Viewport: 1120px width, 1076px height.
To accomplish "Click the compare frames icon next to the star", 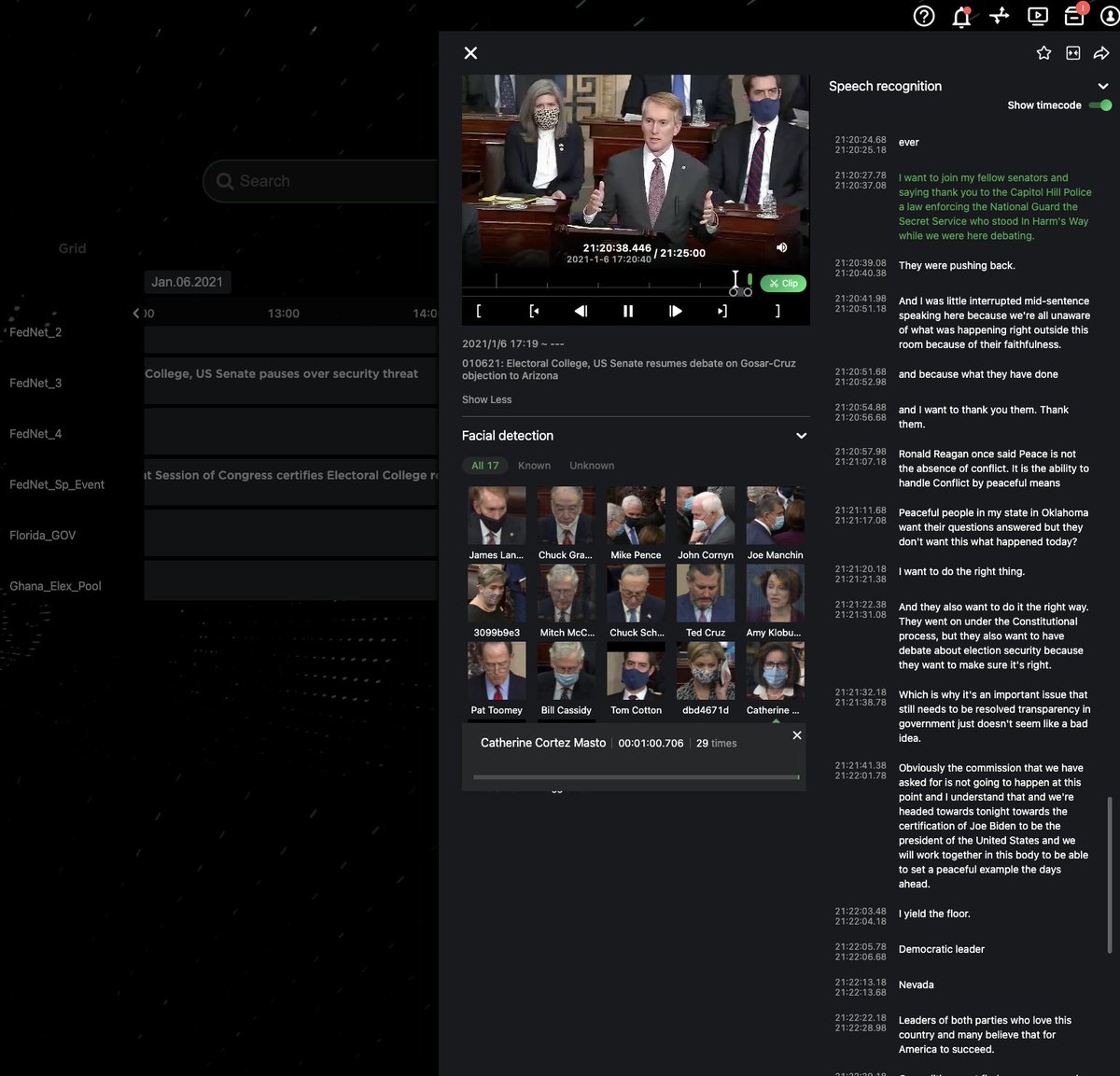I will (x=1072, y=52).
